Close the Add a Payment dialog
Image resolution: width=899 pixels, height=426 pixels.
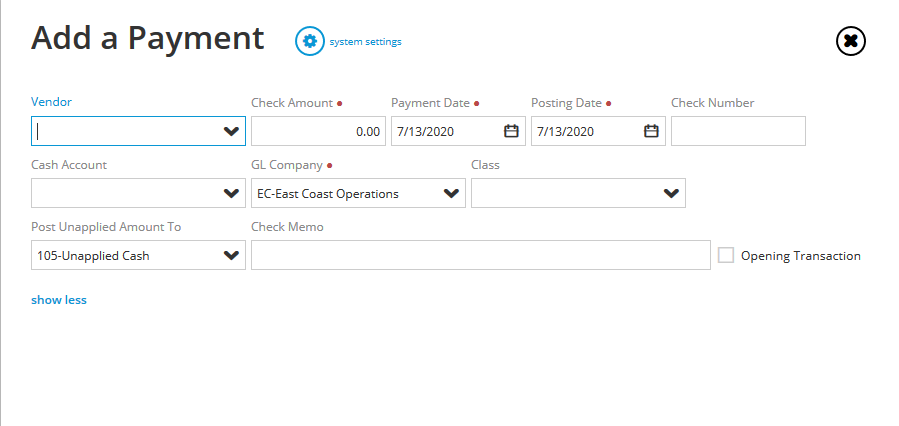click(x=851, y=41)
